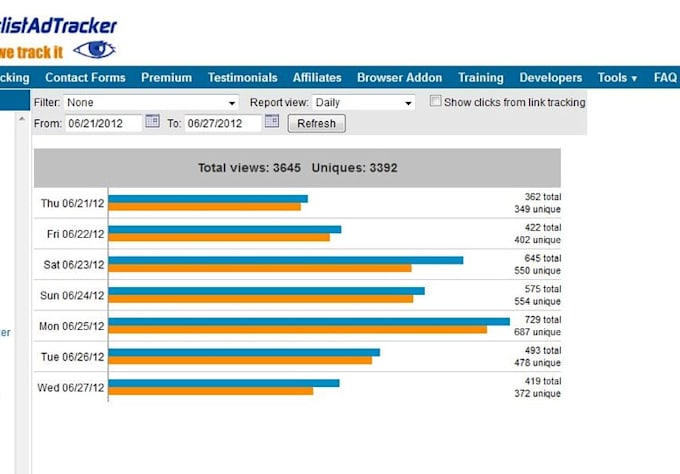Click the Fri 06/22/12 row label
This screenshot has width=680, height=474.
[75, 234]
